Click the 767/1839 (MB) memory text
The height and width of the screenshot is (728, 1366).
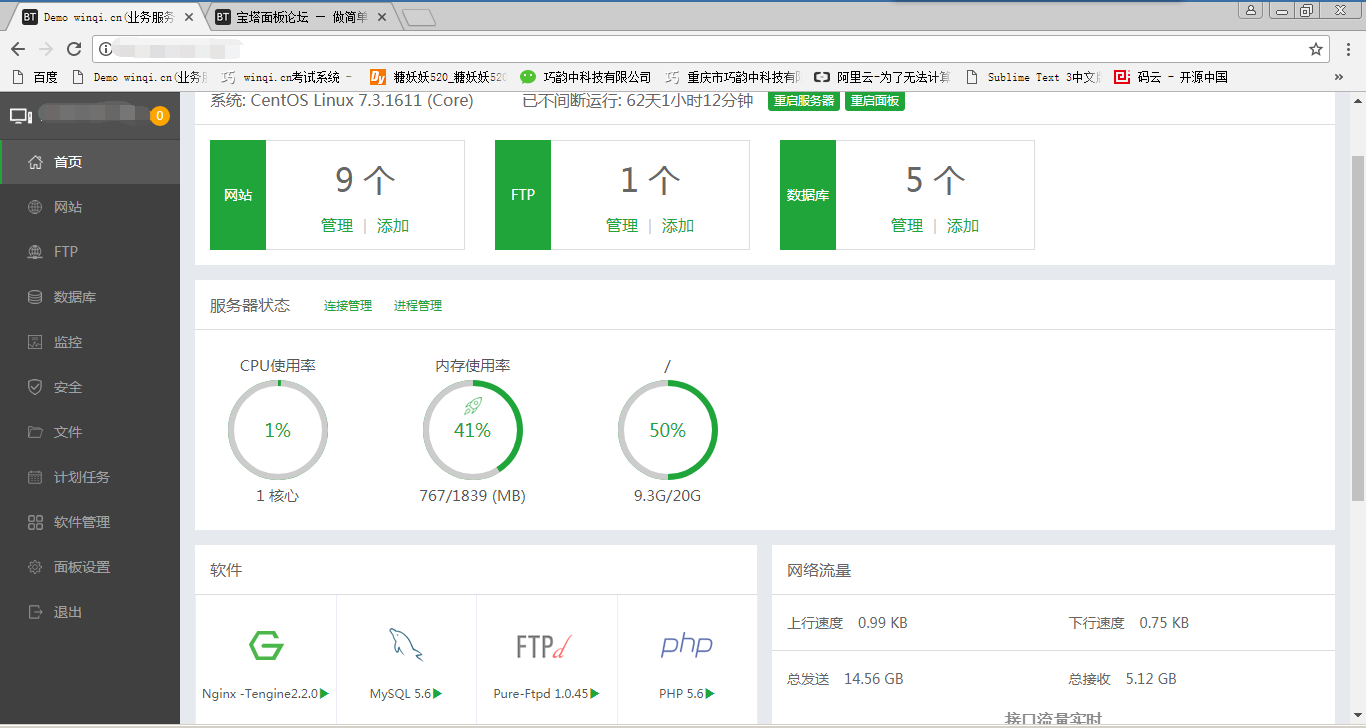click(473, 496)
